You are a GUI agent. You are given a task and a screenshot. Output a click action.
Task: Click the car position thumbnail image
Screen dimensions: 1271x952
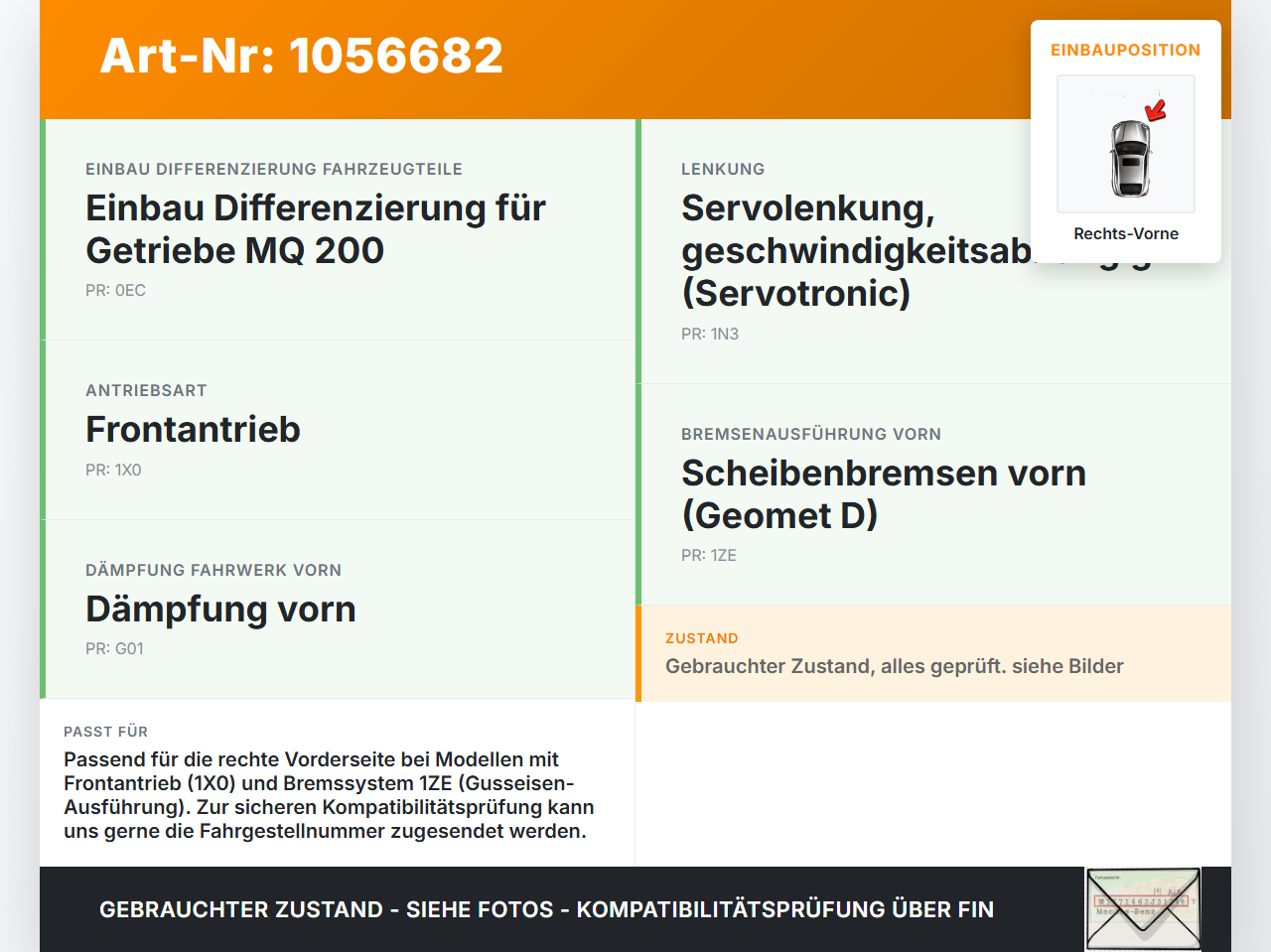point(1126,144)
